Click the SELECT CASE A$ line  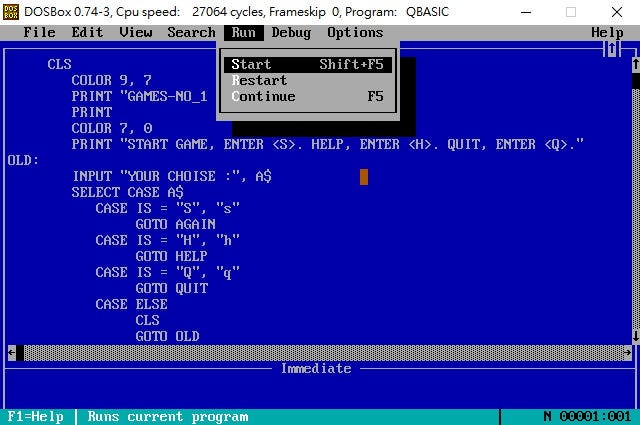[127, 192]
